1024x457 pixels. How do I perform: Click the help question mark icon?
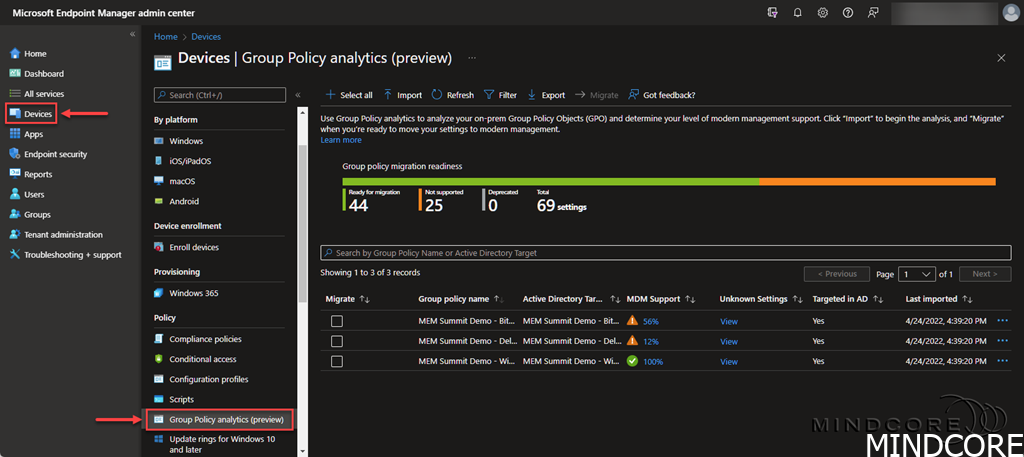coord(848,13)
